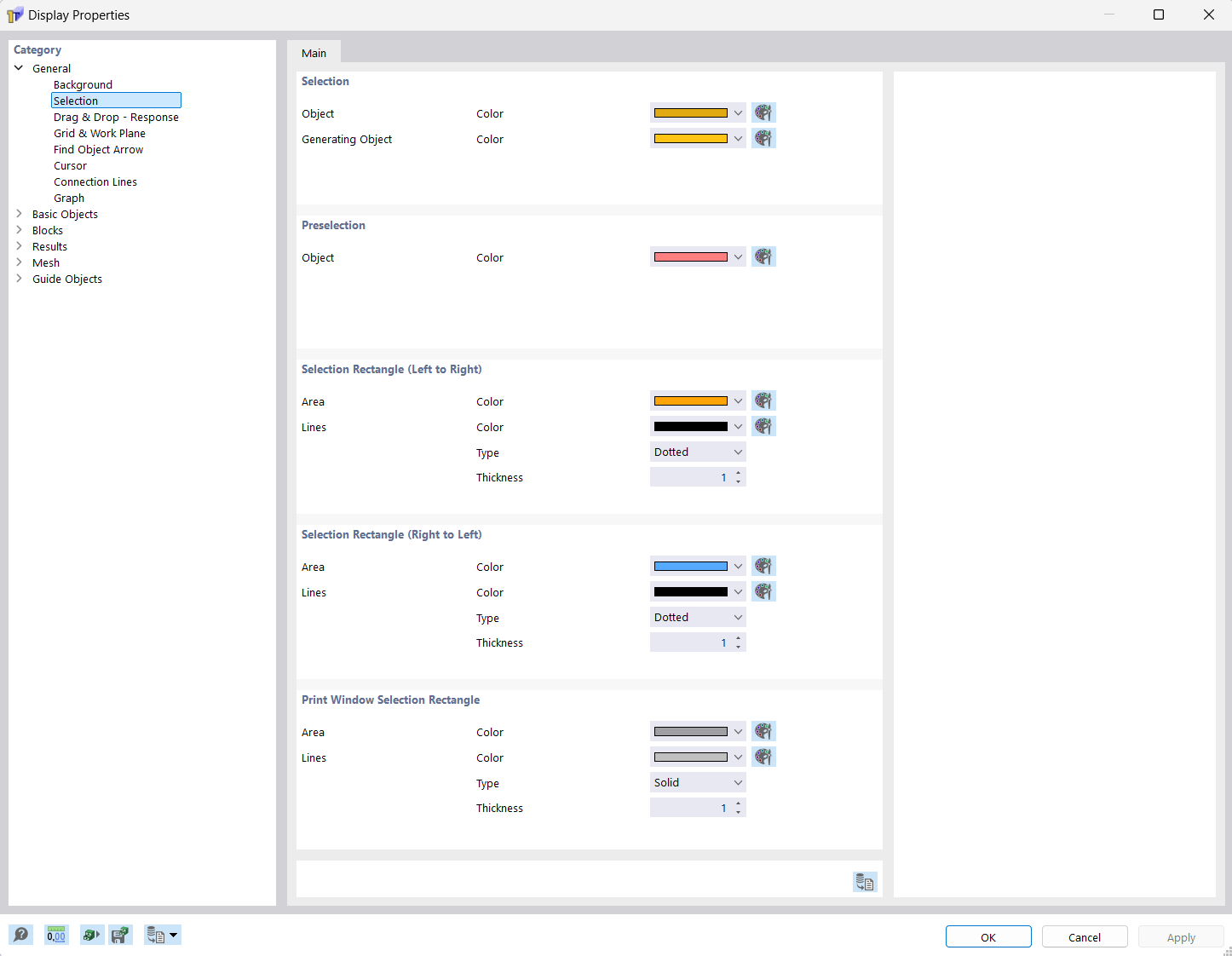The height and width of the screenshot is (956, 1232).
Task: Open Preselection Object red color dropdown
Action: click(x=698, y=256)
